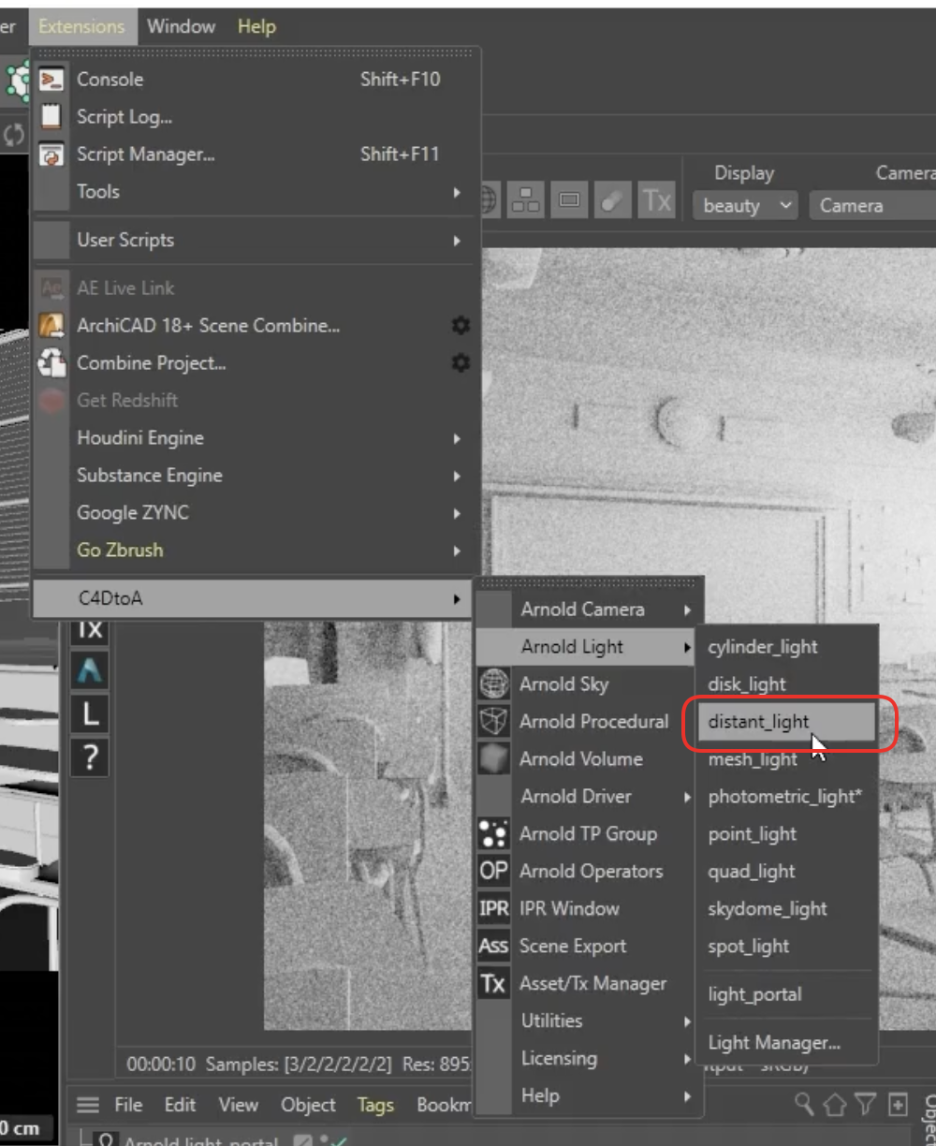The image size is (936, 1146).
Task: Create a skydome_light
Action: point(787,908)
